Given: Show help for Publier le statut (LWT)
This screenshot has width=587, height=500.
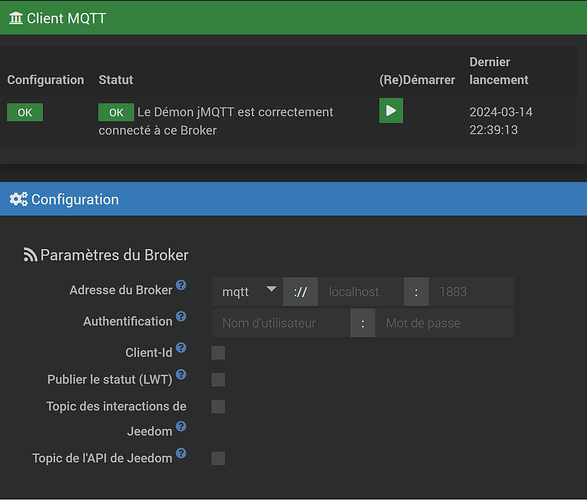Looking at the screenshot, I should (x=181, y=375).
